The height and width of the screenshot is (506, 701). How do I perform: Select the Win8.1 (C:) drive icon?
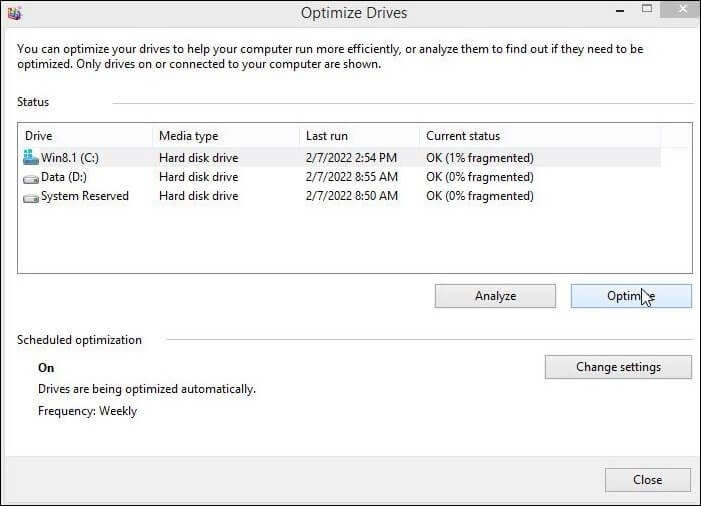click(31, 157)
